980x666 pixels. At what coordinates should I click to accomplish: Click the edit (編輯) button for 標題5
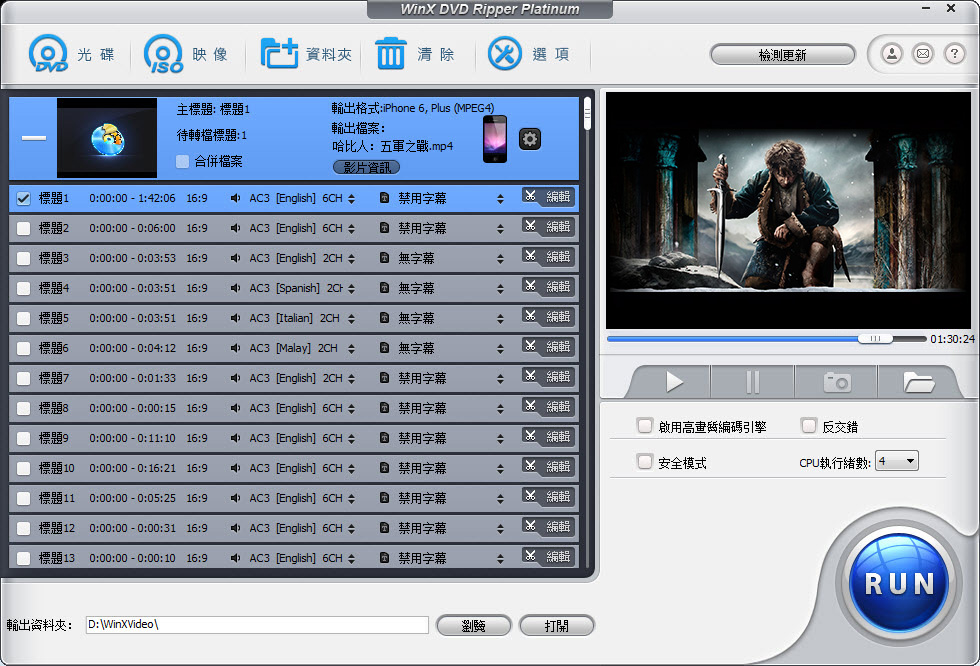pos(549,316)
